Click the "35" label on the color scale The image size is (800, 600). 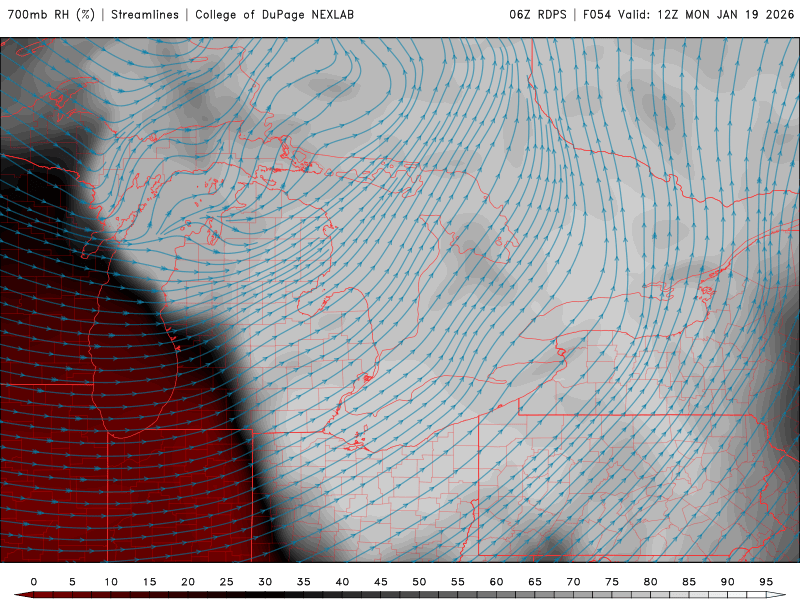tap(304, 582)
